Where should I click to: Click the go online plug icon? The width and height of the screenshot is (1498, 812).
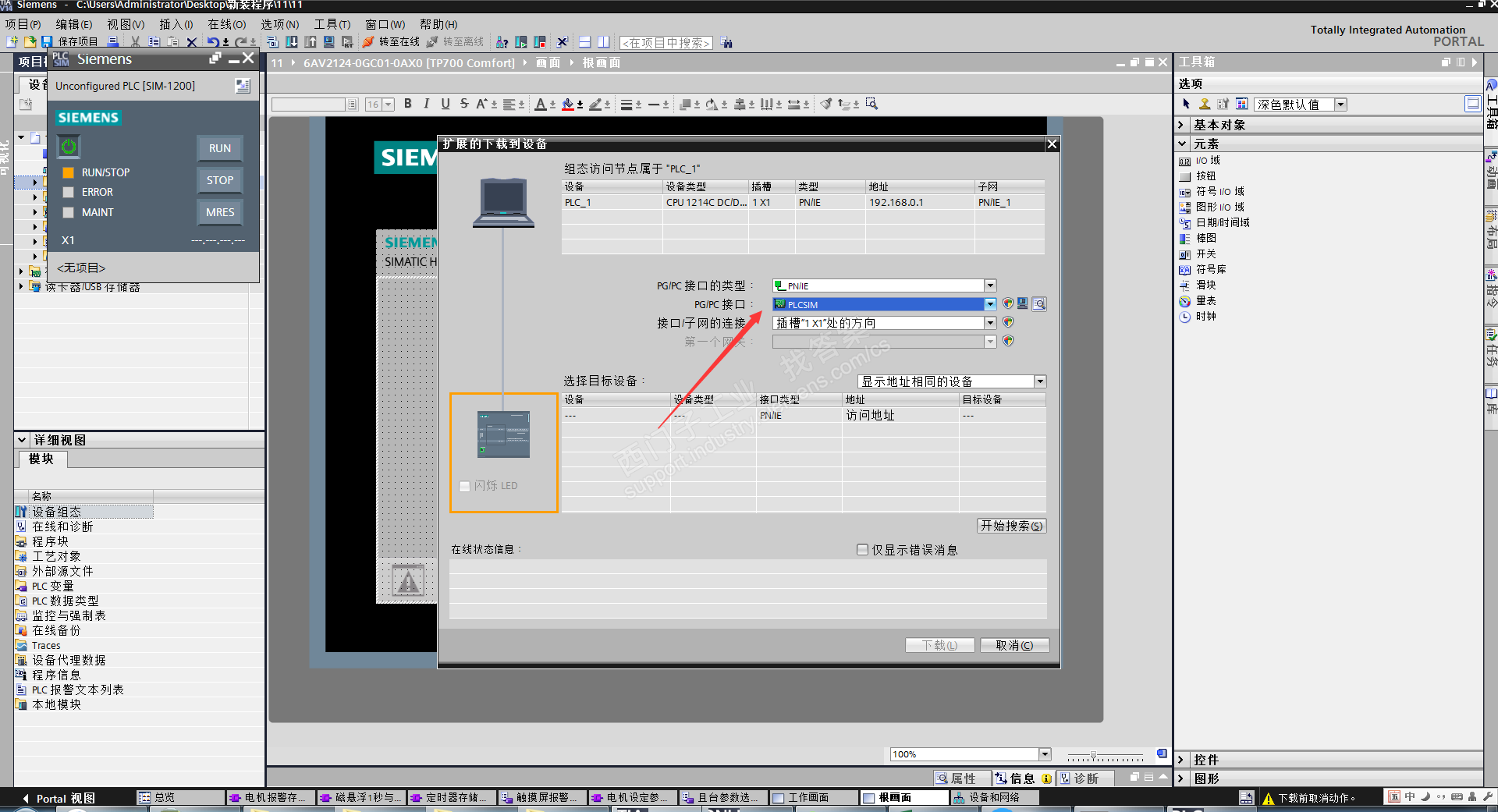coord(367,41)
